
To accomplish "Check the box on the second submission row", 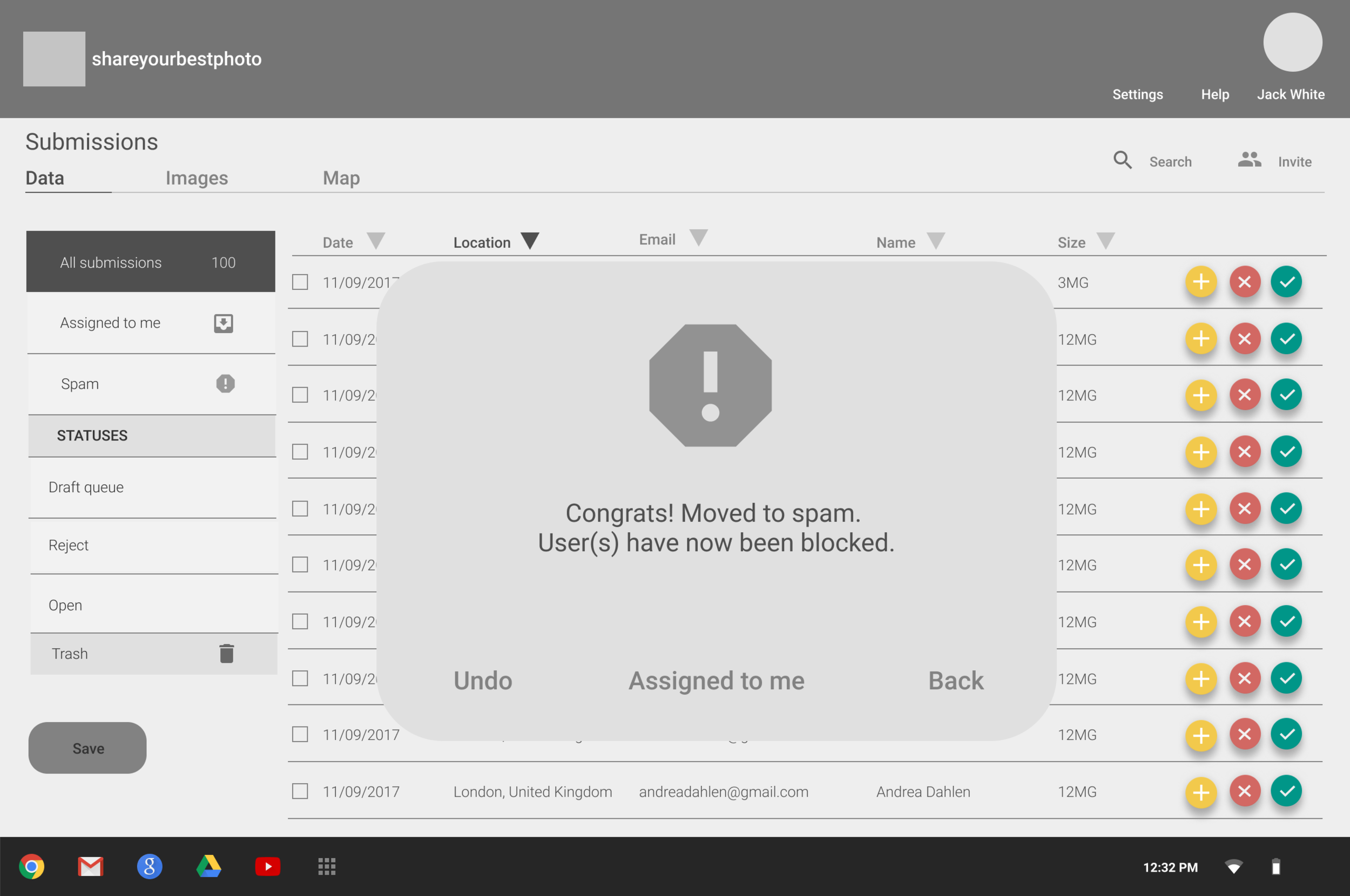I will 300,339.
